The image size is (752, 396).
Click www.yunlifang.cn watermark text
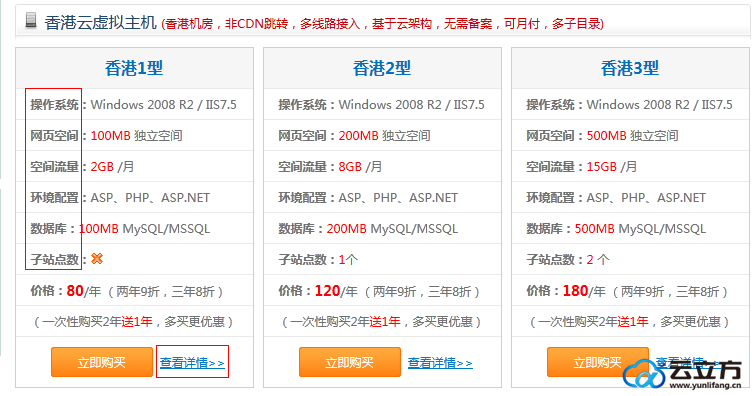pyautogui.click(x=705, y=385)
